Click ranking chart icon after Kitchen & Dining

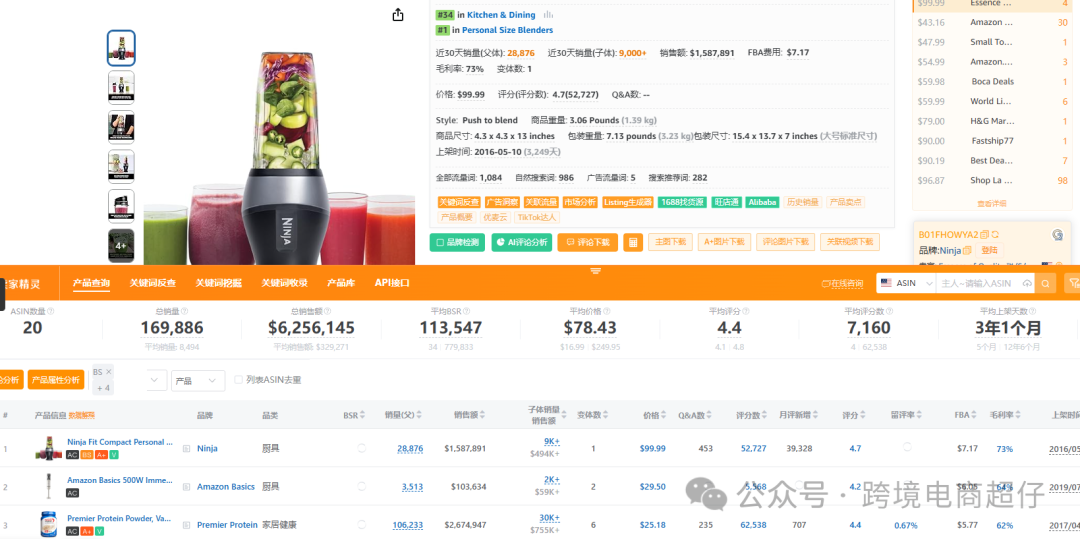(549, 14)
